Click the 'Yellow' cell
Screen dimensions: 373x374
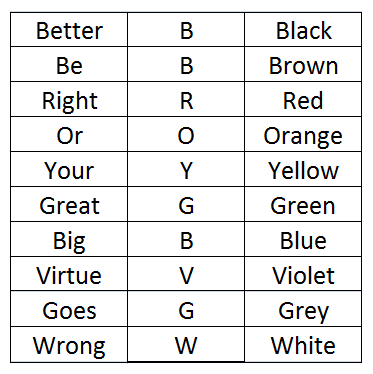point(303,169)
